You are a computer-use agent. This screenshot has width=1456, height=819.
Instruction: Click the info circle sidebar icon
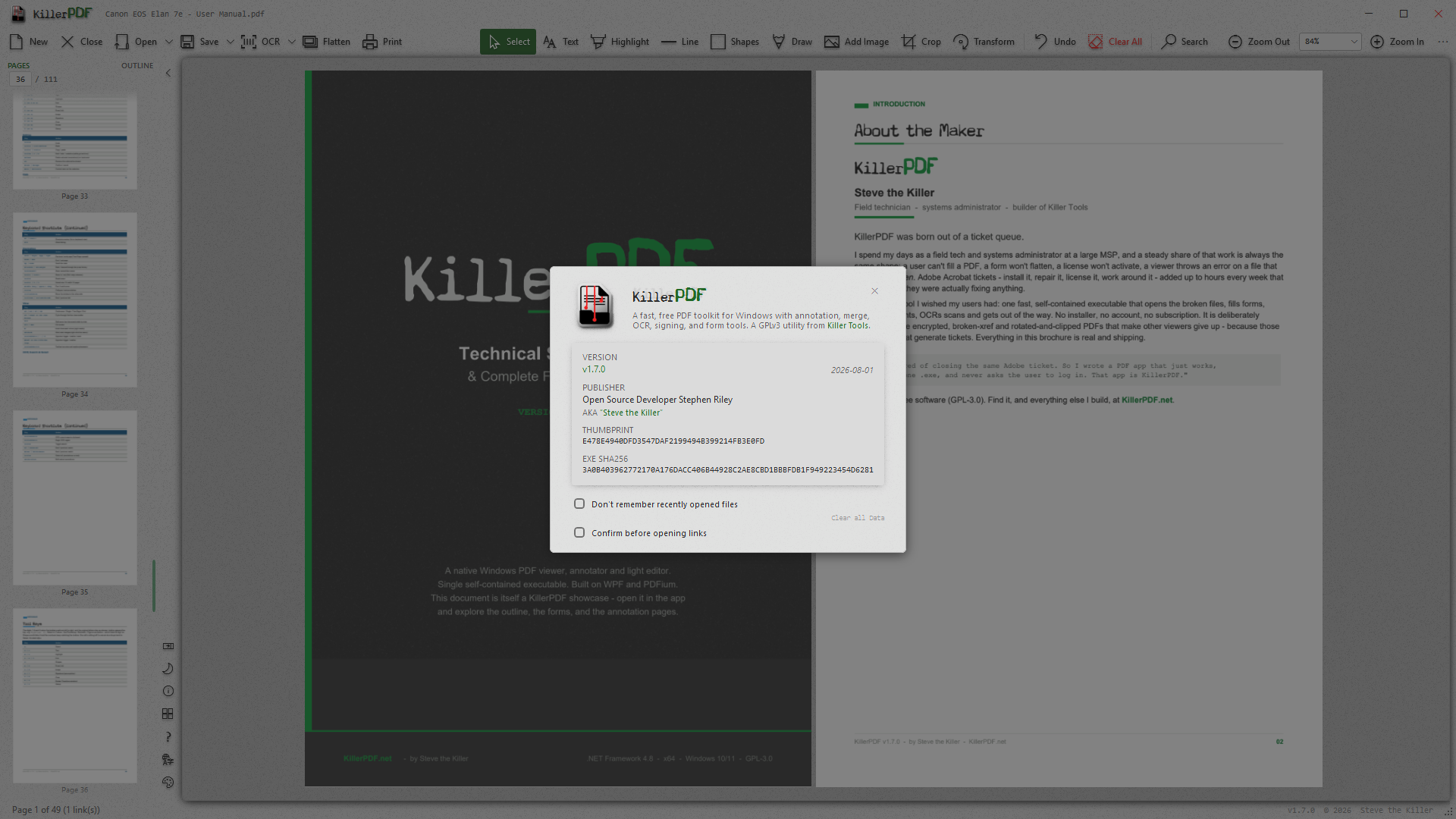[168, 692]
